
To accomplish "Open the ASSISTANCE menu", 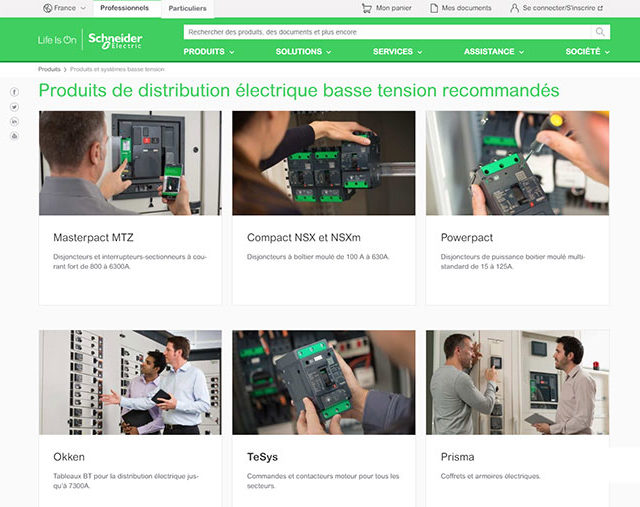I will pyautogui.click(x=489, y=52).
